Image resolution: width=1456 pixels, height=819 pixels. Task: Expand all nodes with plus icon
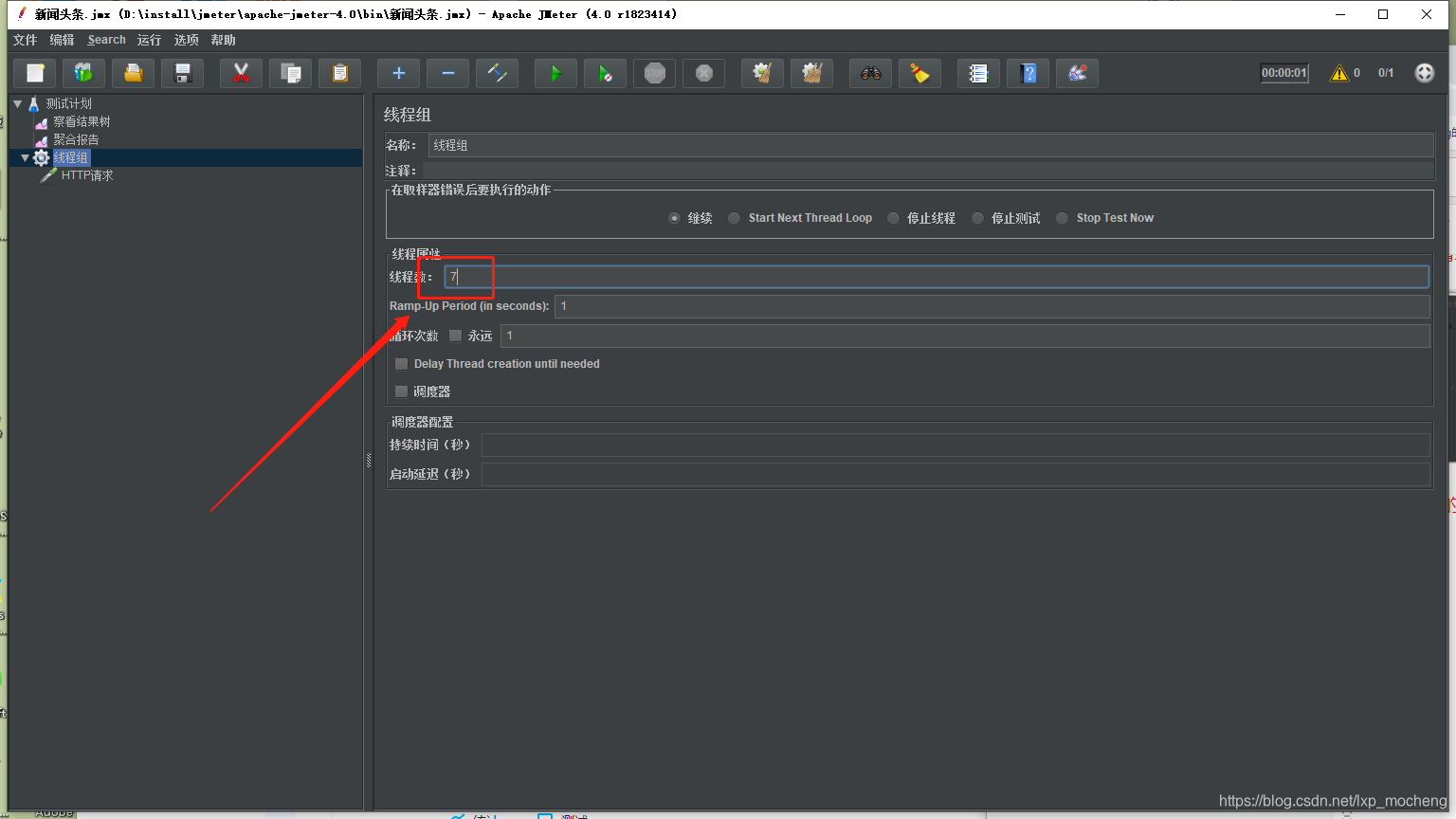click(x=398, y=73)
